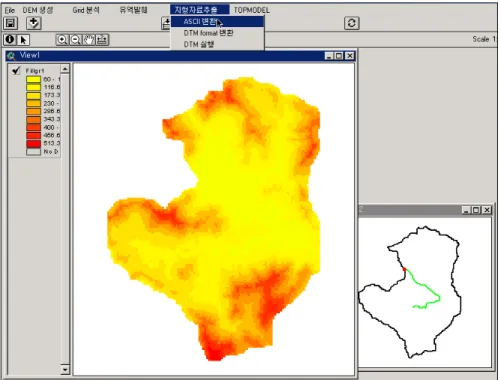Open the DEM 생성 menu
501x380 pixels.
click(38, 10)
